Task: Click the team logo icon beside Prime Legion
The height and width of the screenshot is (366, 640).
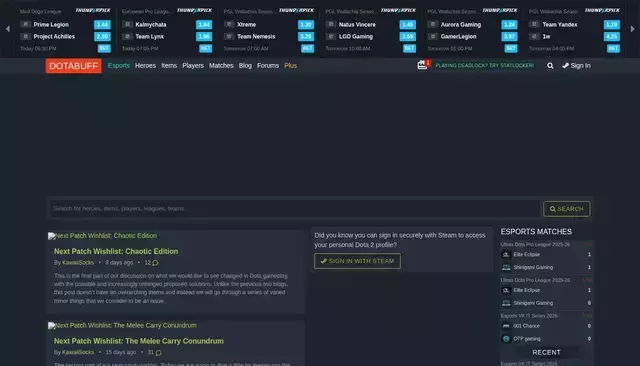Action: point(25,24)
